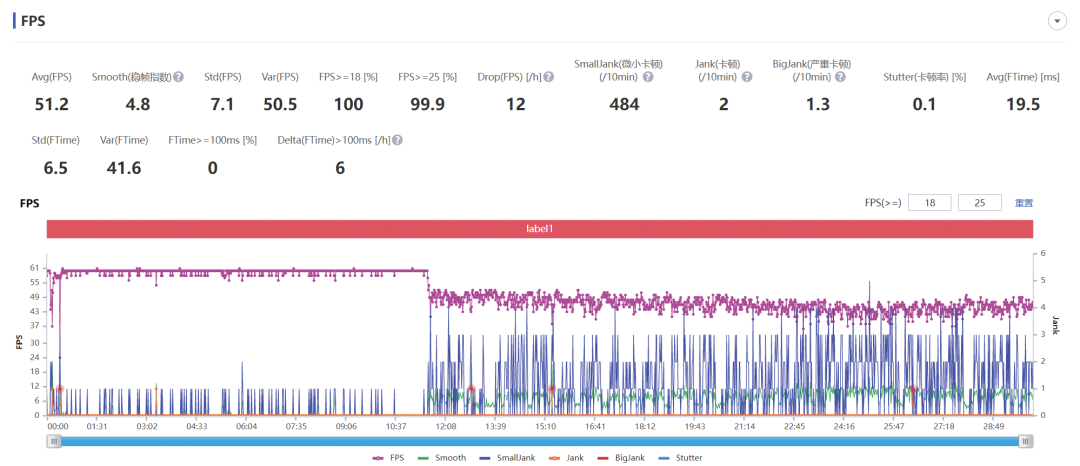Open help icon next to Drop(FPS) [/h]
The height and width of the screenshot is (466, 1080).
pos(549,77)
